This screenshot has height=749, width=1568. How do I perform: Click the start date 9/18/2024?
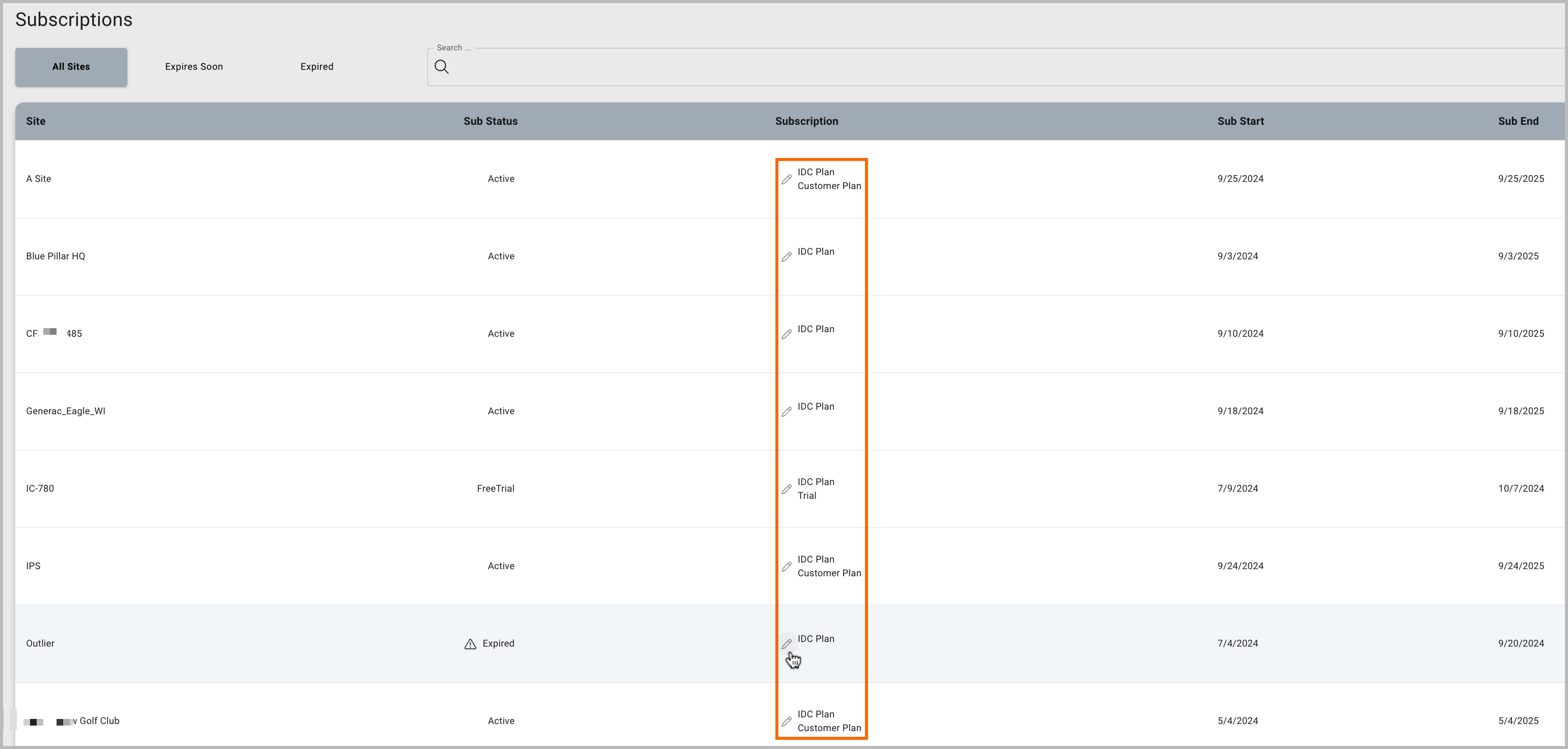coord(1240,411)
